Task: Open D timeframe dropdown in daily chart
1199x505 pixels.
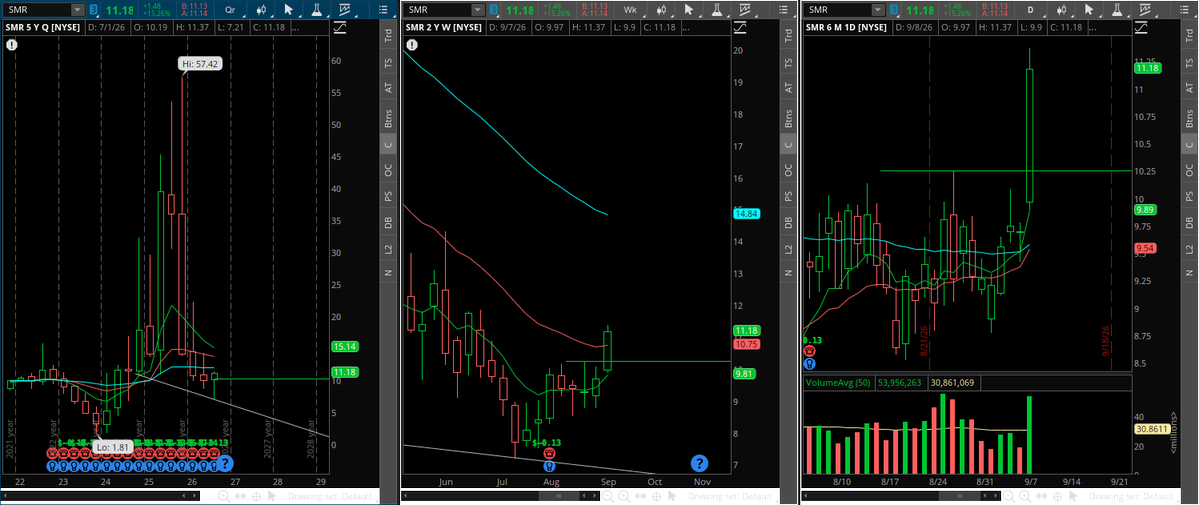Action: 1032,10
